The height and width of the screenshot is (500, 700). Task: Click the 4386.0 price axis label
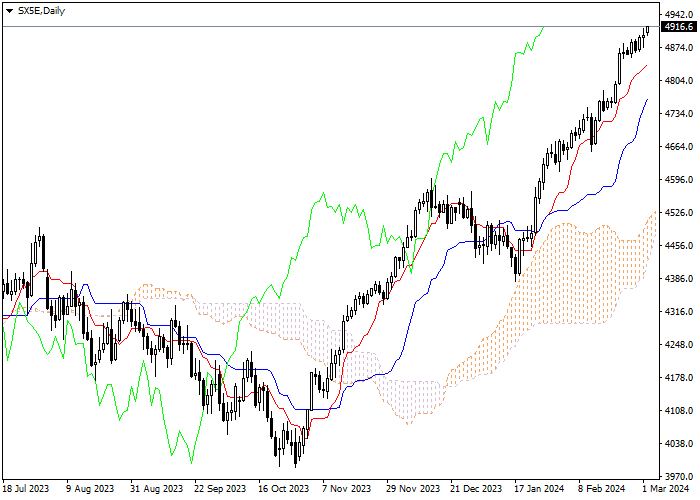679,279
